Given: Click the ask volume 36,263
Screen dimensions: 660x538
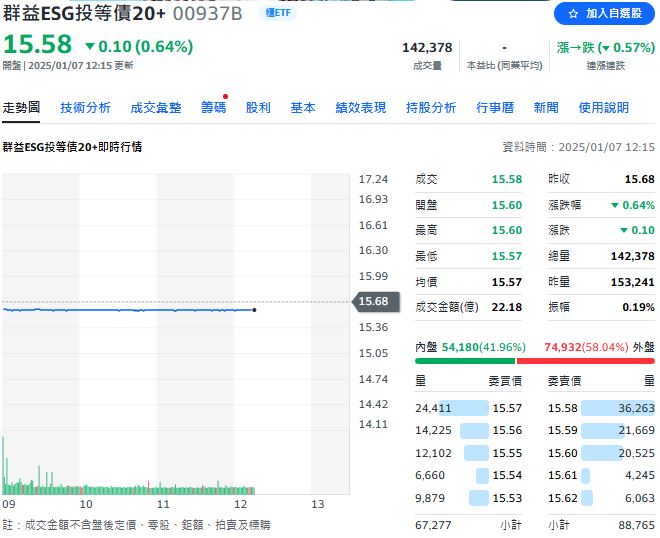Looking at the screenshot, I should click(636, 408).
